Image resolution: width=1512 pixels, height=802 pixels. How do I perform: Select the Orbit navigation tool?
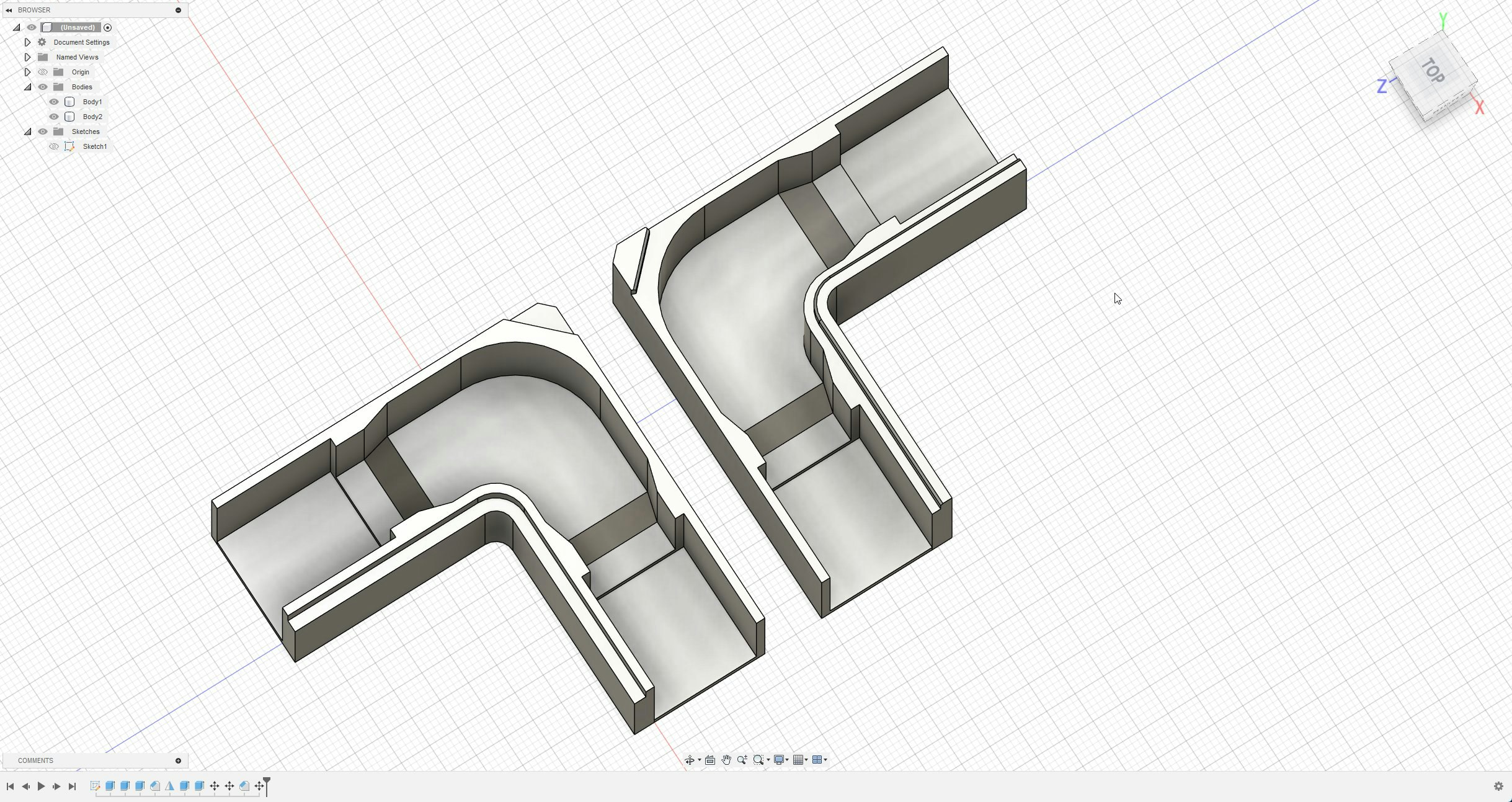click(689, 760)
